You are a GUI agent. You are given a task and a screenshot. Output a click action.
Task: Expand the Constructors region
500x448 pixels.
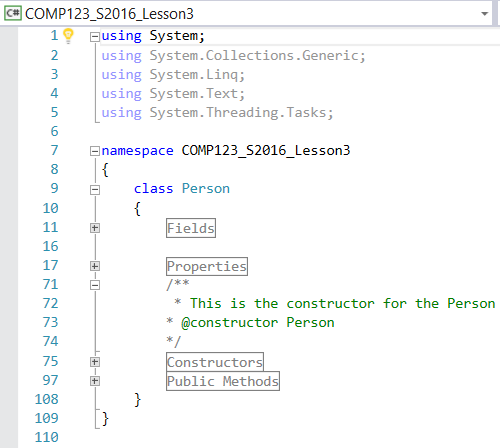click(95, 362)
